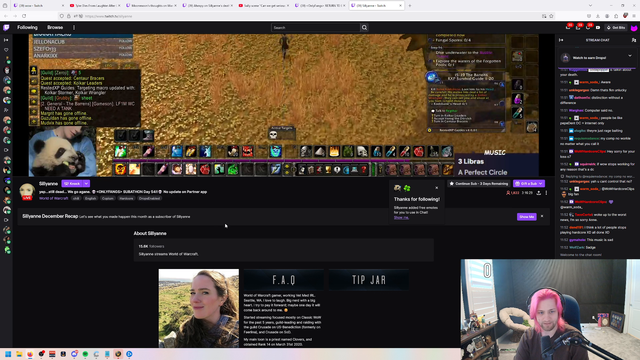Click the whispers icon with red badge

click(588, 27)
